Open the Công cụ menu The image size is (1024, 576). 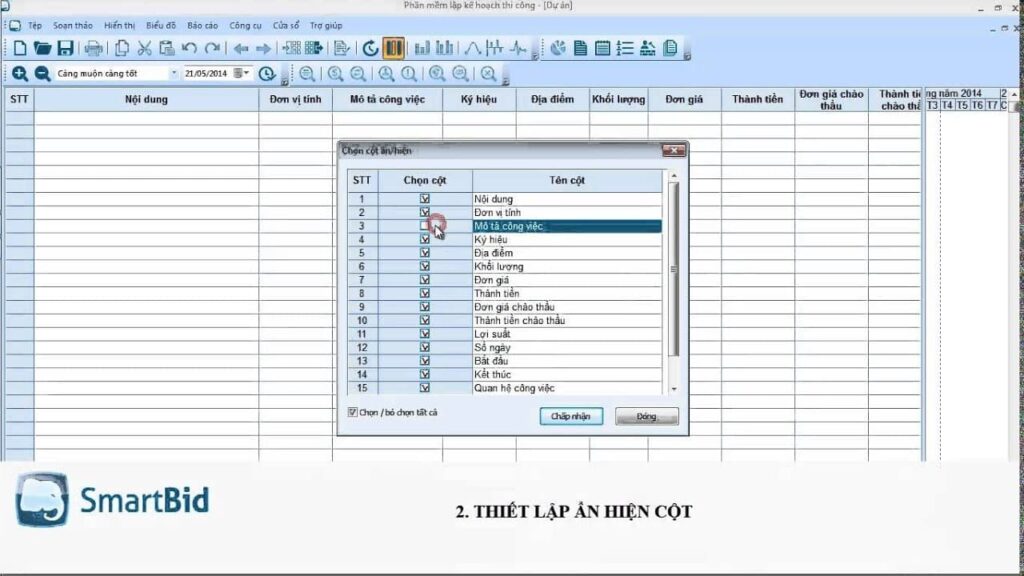coord(246,25)
